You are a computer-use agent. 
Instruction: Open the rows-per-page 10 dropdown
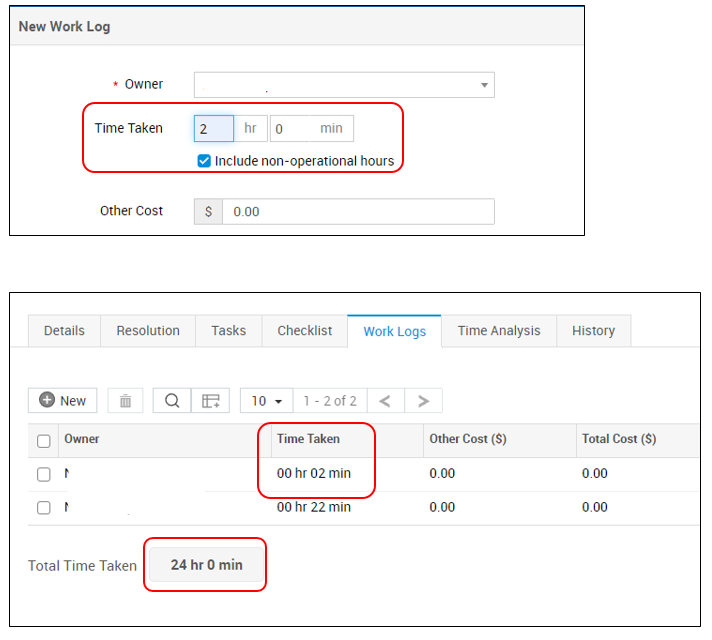click(x=267, y=401)
